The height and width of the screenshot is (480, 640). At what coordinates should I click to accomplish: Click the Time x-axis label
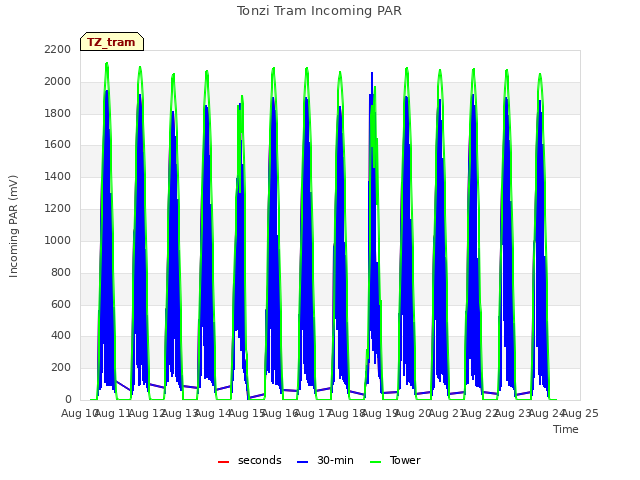coord(566,429)
